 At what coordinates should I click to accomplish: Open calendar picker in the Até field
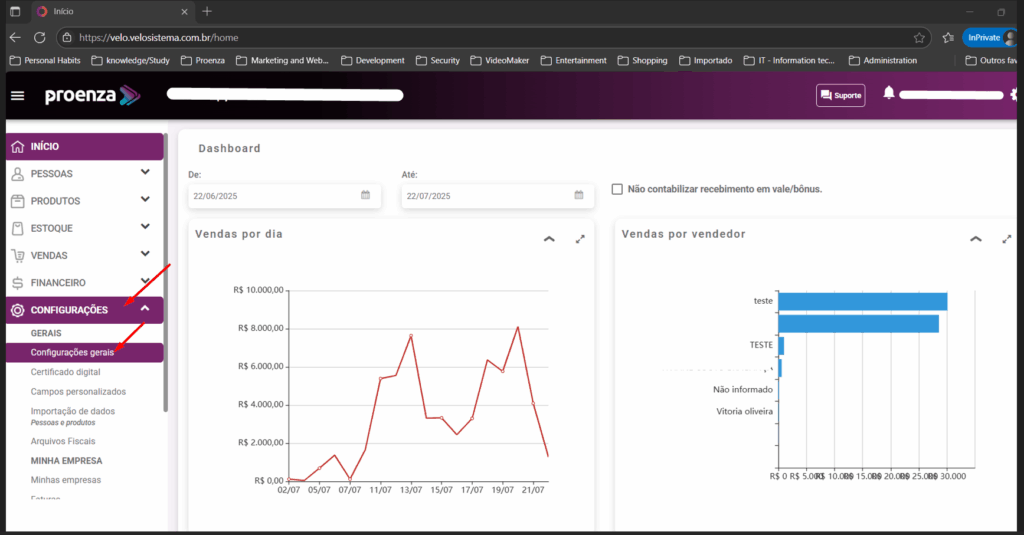click(578, 195)
